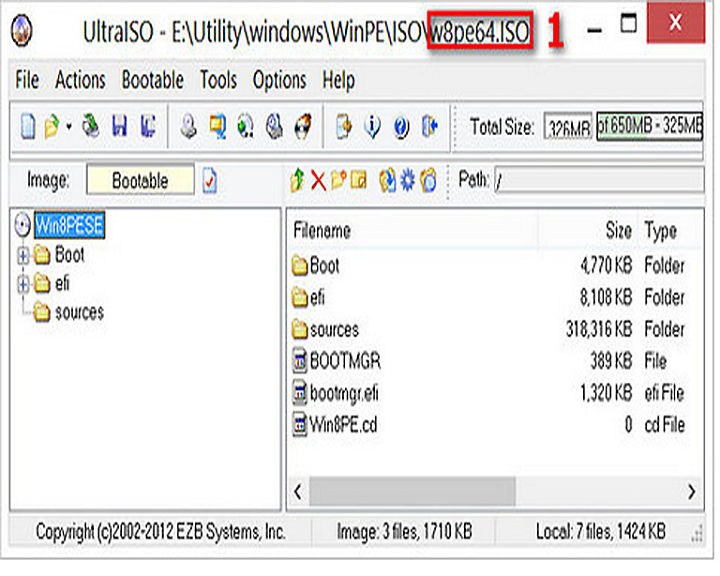The image size is (720, 576).
Task: Open the Help menu
Action: pyautogui.click(x=338, y=79)
